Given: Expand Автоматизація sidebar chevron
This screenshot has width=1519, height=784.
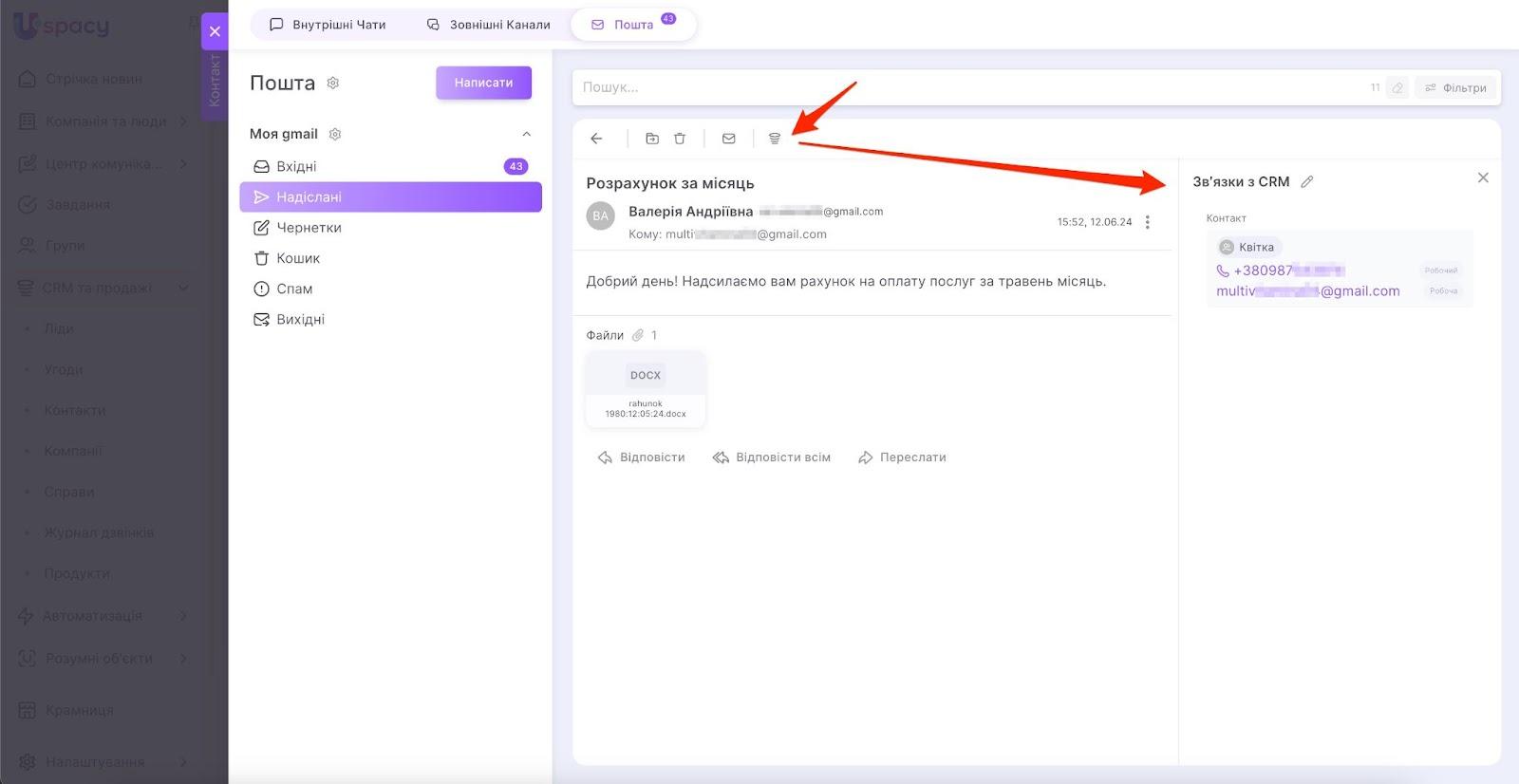Looking at the screenshot, I should 183,615.
